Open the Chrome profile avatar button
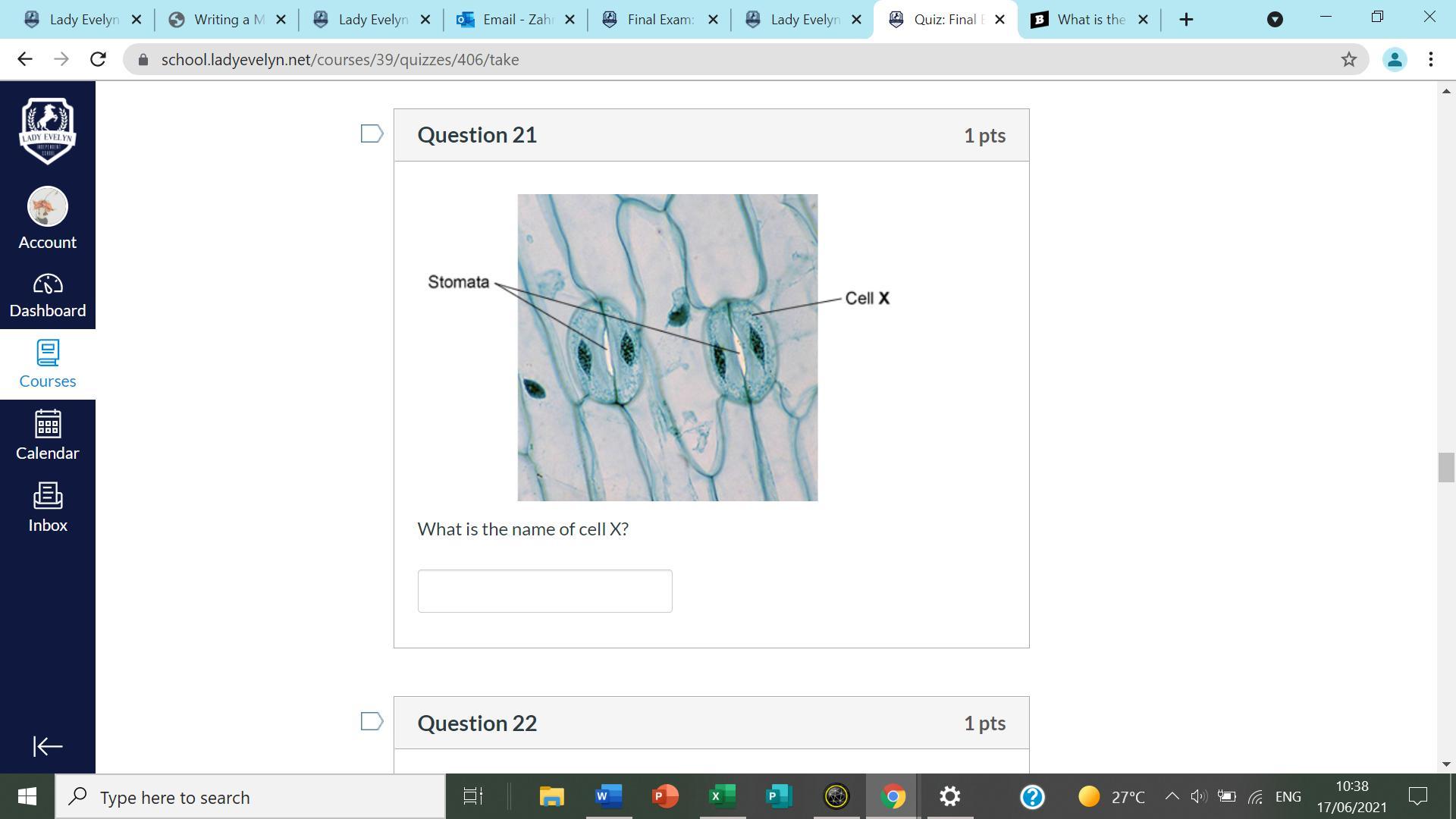The width and height of the screenshot is (1456, 819). pyautogui.click(x=1394, y=59)
